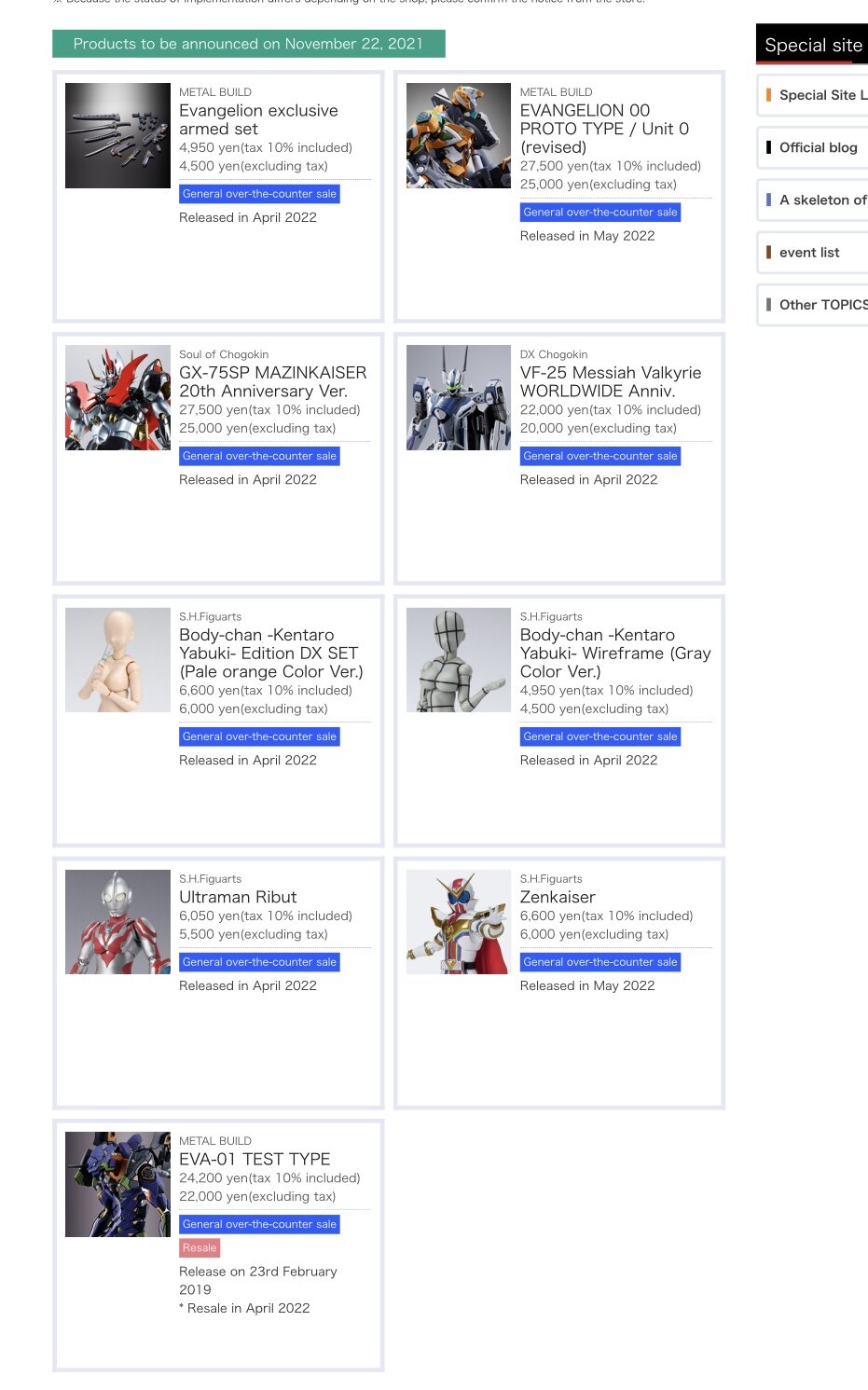Click the General over-the-counter sale tag under Ultraman Ribut
This screenshot has height=1390, width=868.
point(259,962)
